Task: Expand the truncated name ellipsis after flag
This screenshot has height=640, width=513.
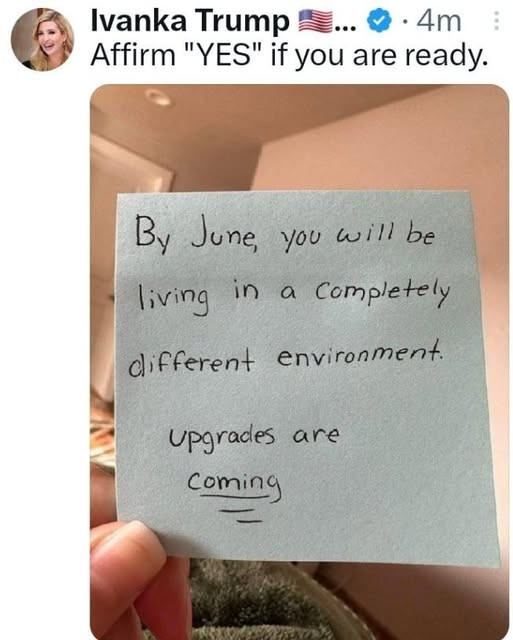Action: click(345, 27)
